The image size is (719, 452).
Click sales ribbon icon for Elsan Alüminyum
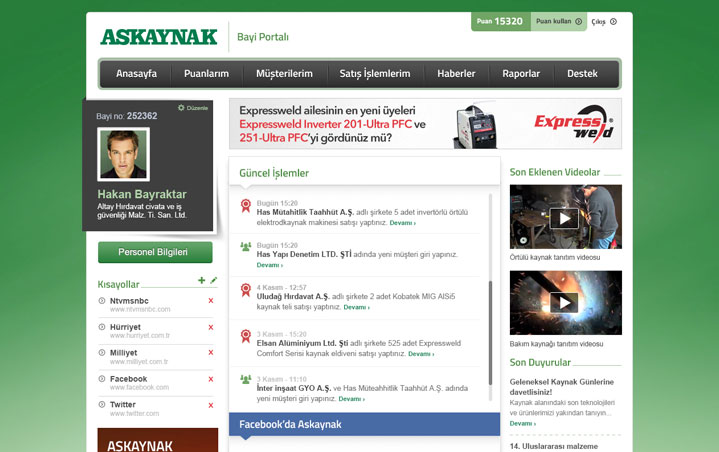(246, 336)
